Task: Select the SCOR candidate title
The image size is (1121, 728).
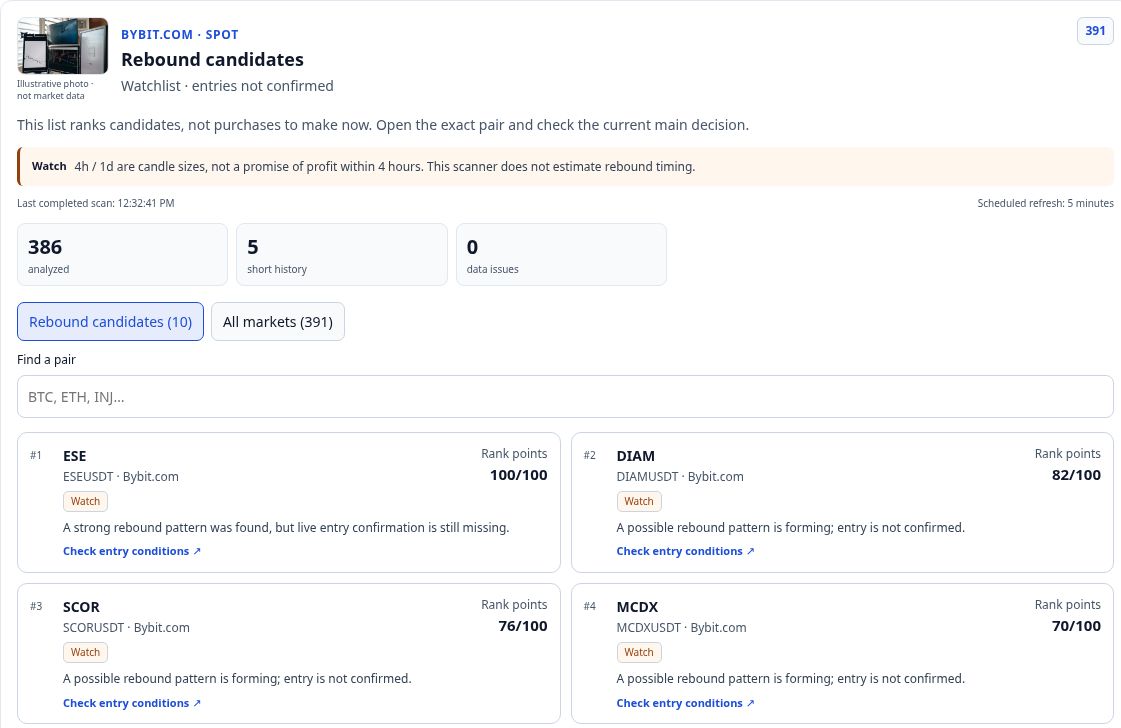Action: 82,607
